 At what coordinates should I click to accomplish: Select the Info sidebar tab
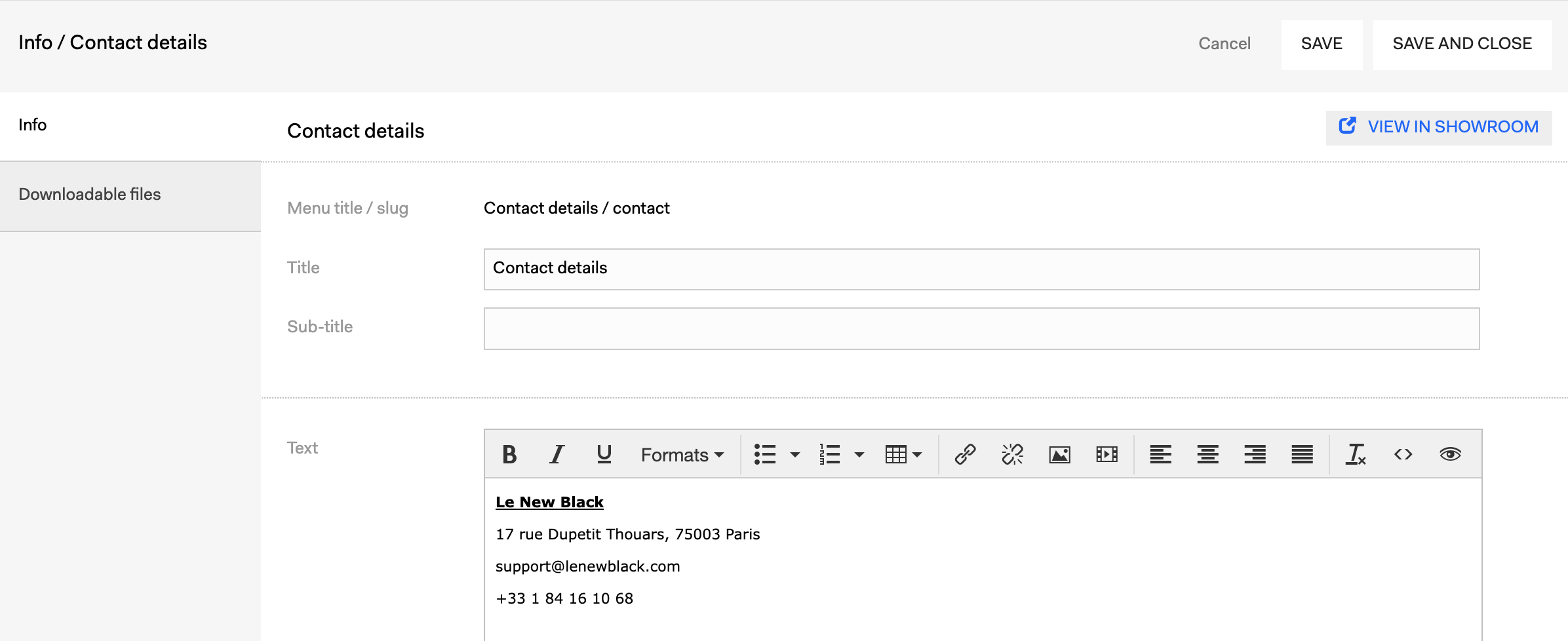tap(130, 126)
